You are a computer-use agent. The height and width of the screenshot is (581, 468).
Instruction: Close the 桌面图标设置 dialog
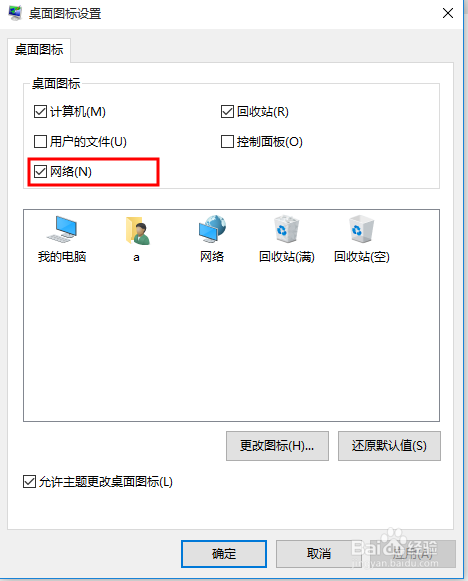448,13
